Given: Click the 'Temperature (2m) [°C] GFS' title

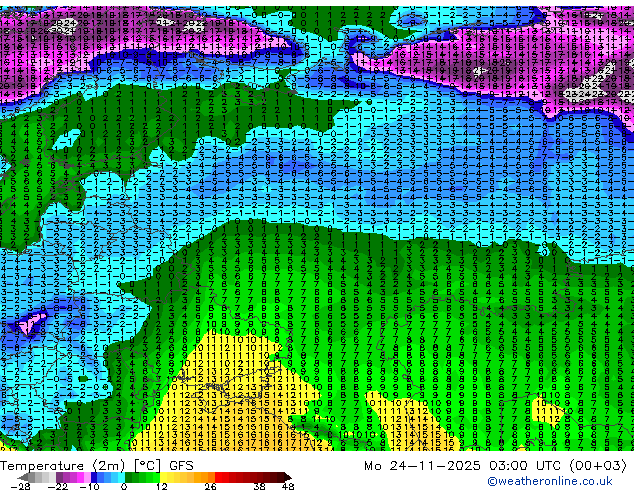Looking at the screenshot, I should pos(97,466).
